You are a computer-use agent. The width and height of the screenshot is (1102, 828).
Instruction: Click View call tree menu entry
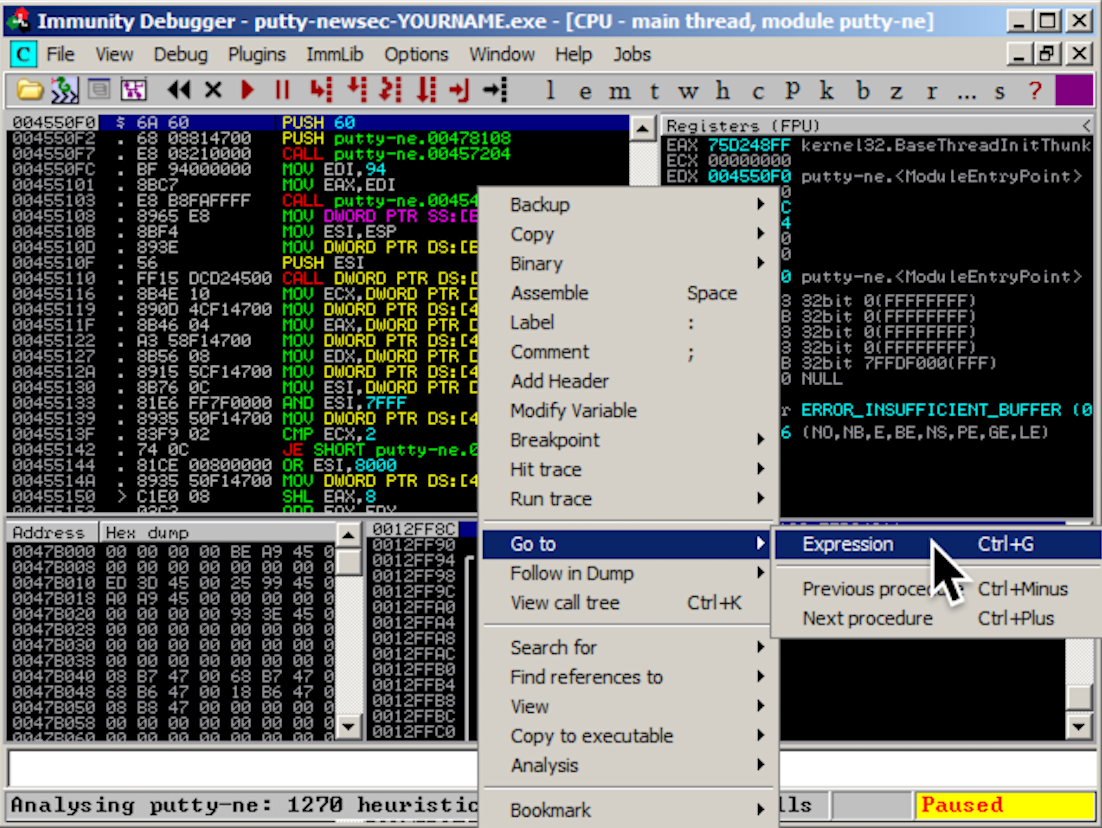[565, 602]
